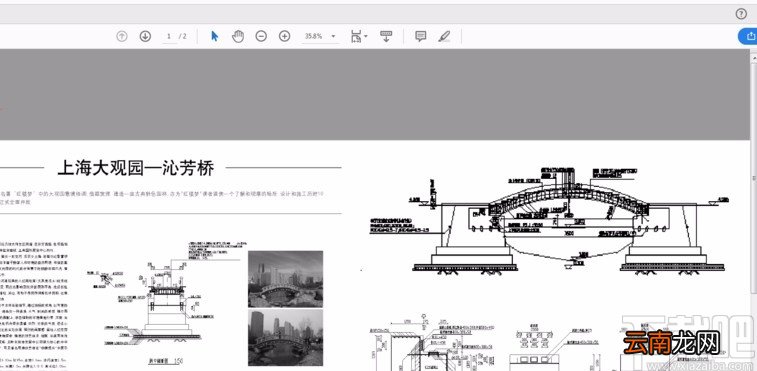
Task: Click the blue share button
Action: [748, 36]
